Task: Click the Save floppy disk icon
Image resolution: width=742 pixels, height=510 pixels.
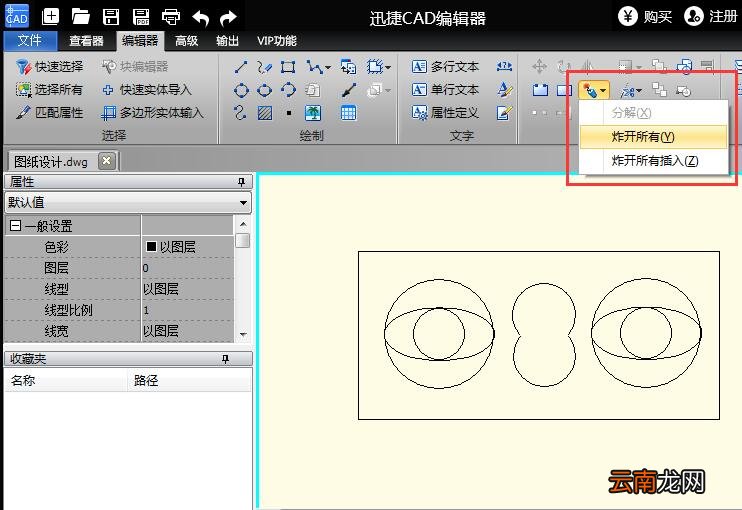Action: click(x=111, y=17)
